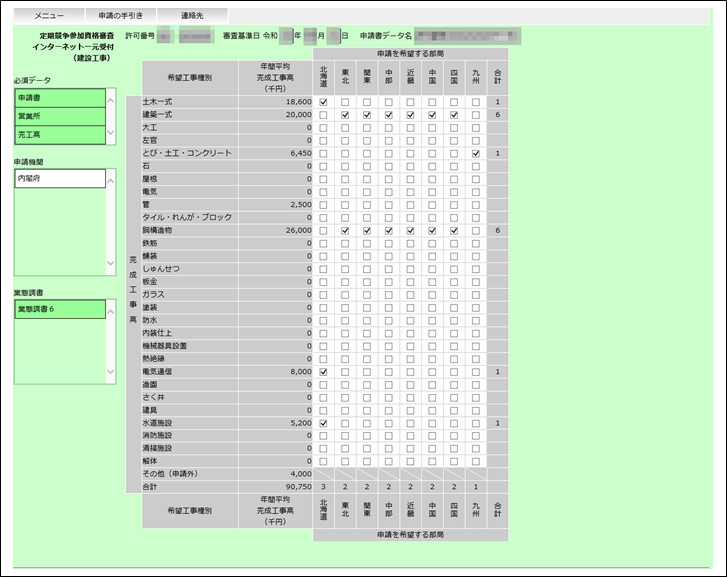This screenshot has height=577, width=727.
Task: Check 東北 for 土木一式
Action: click(345, 102)
